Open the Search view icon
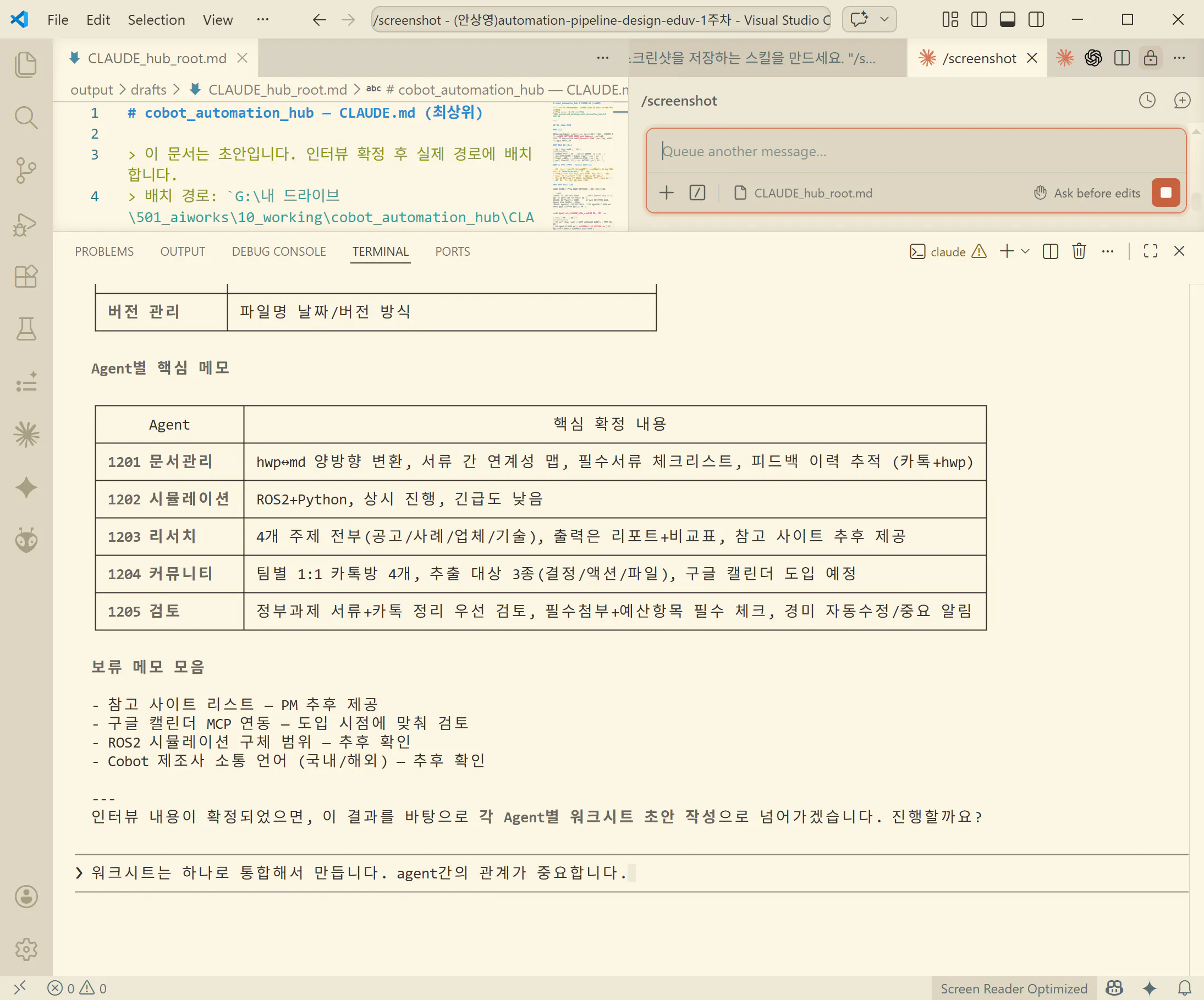The width and height of the screenshot is (1204, 1000). [26, 117]
